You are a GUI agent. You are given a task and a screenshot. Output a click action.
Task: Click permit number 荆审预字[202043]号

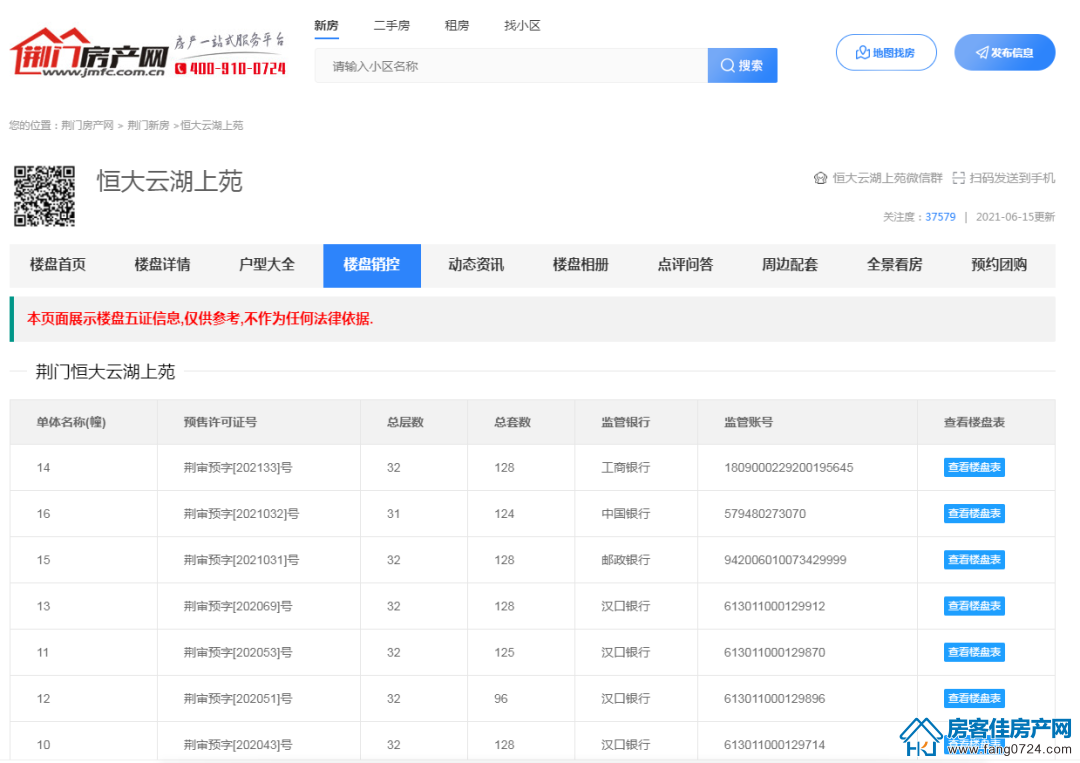[238, 744]
